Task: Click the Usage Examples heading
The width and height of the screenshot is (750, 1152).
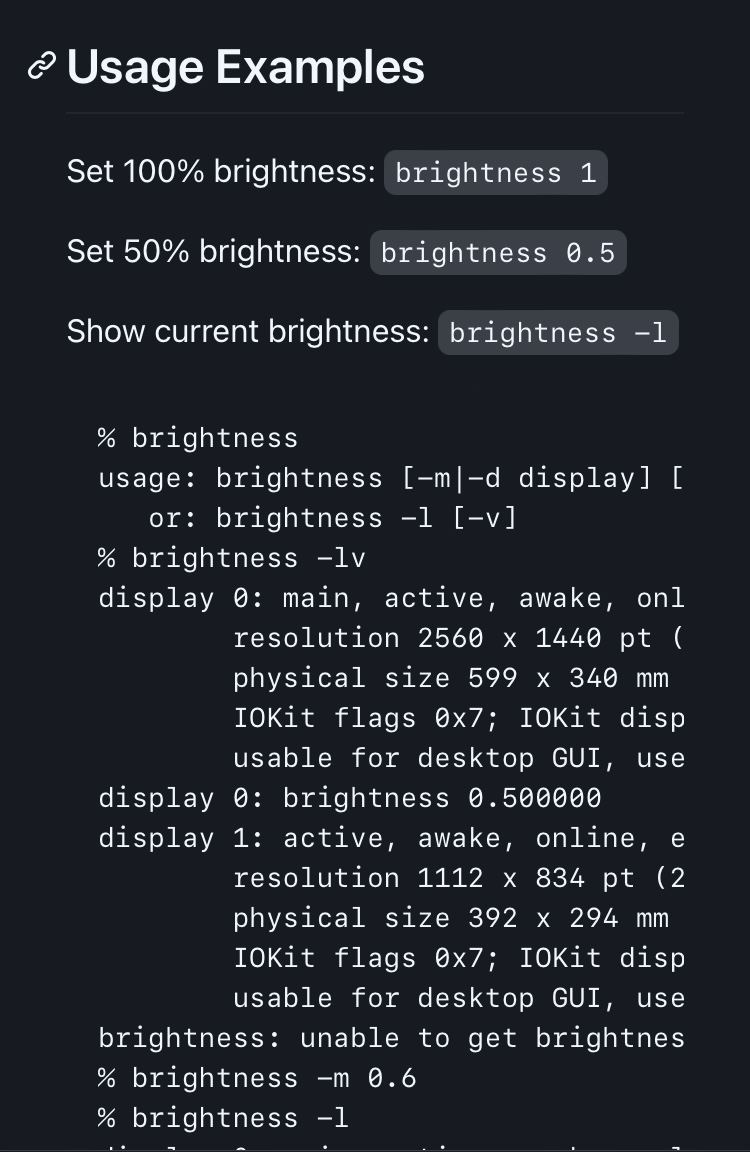Action: [245, 67]
